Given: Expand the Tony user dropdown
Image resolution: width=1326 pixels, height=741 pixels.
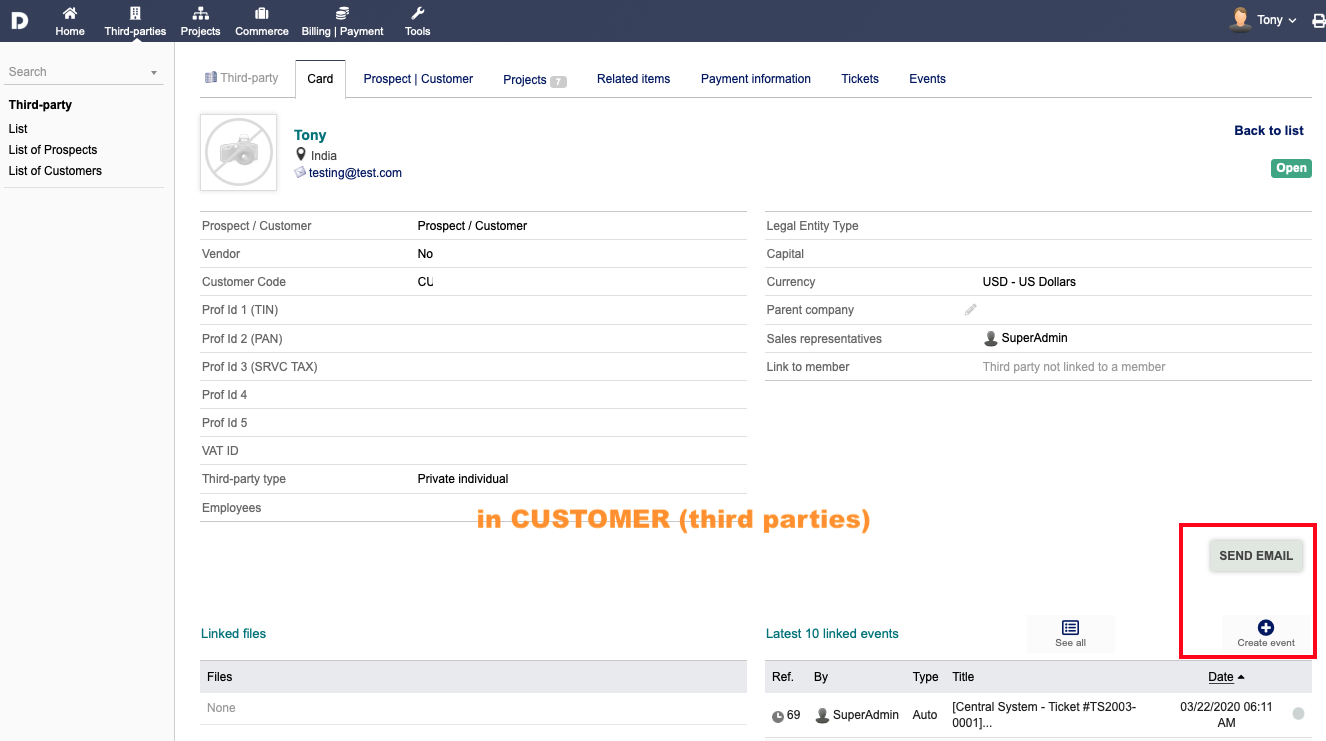Looking at the screenshot, I should pos(1264,20).
